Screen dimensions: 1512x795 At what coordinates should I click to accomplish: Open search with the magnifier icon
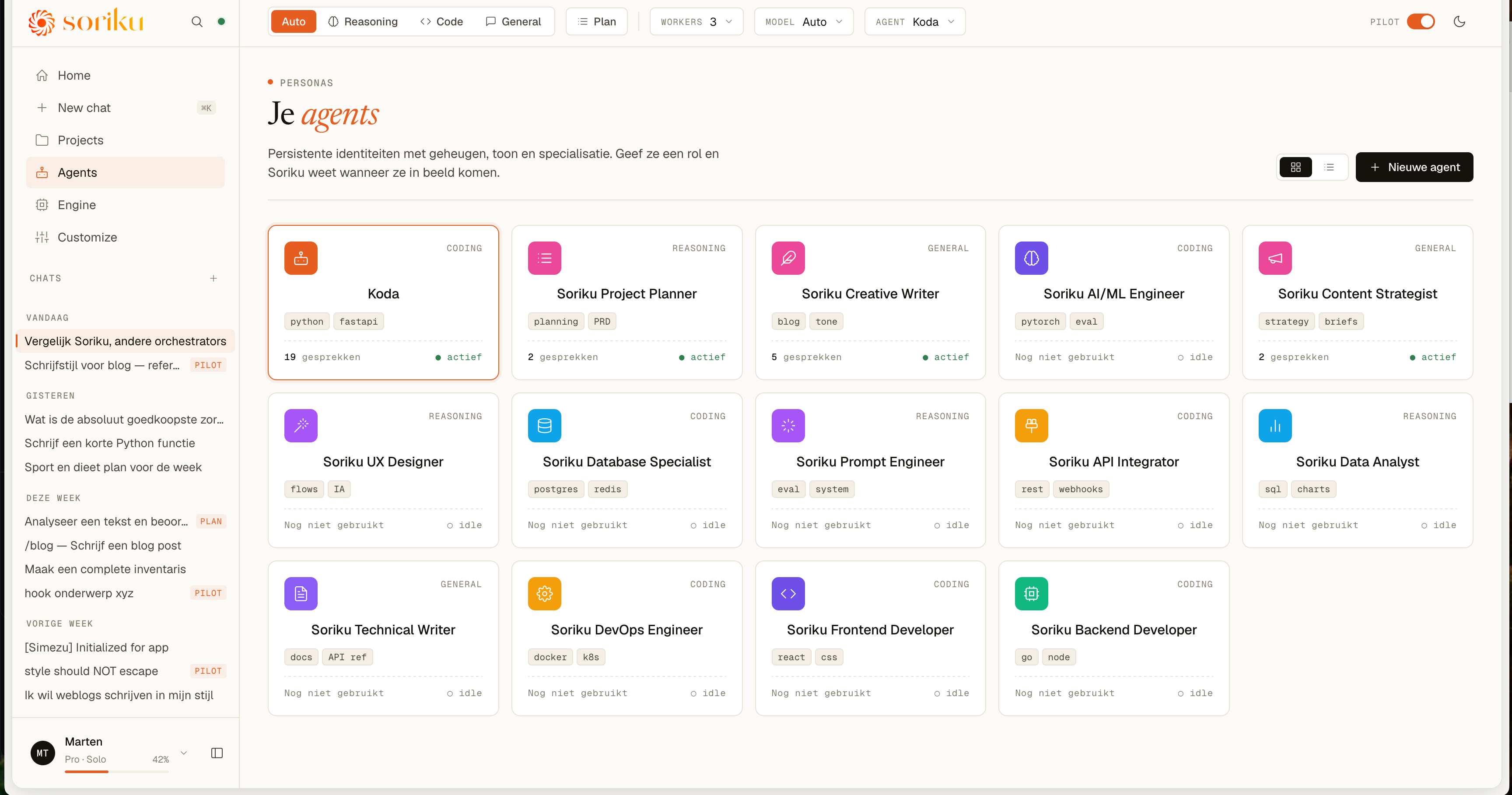[197, 22]
